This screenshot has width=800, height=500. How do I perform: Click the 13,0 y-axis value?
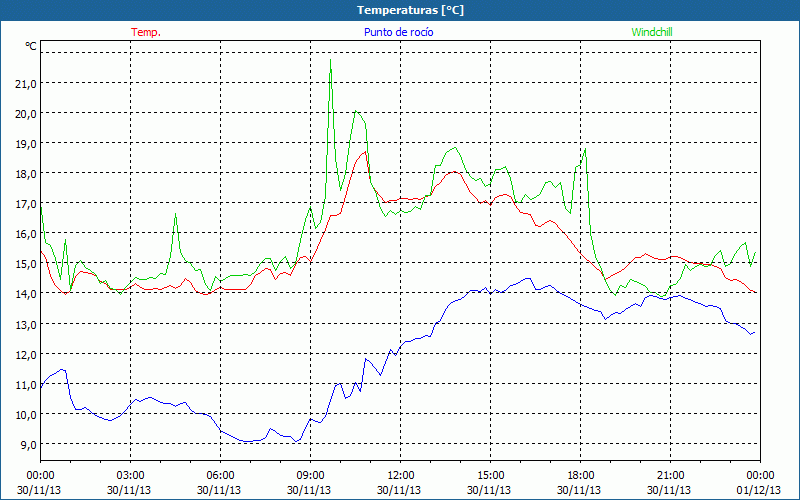(x=26, y=324)
